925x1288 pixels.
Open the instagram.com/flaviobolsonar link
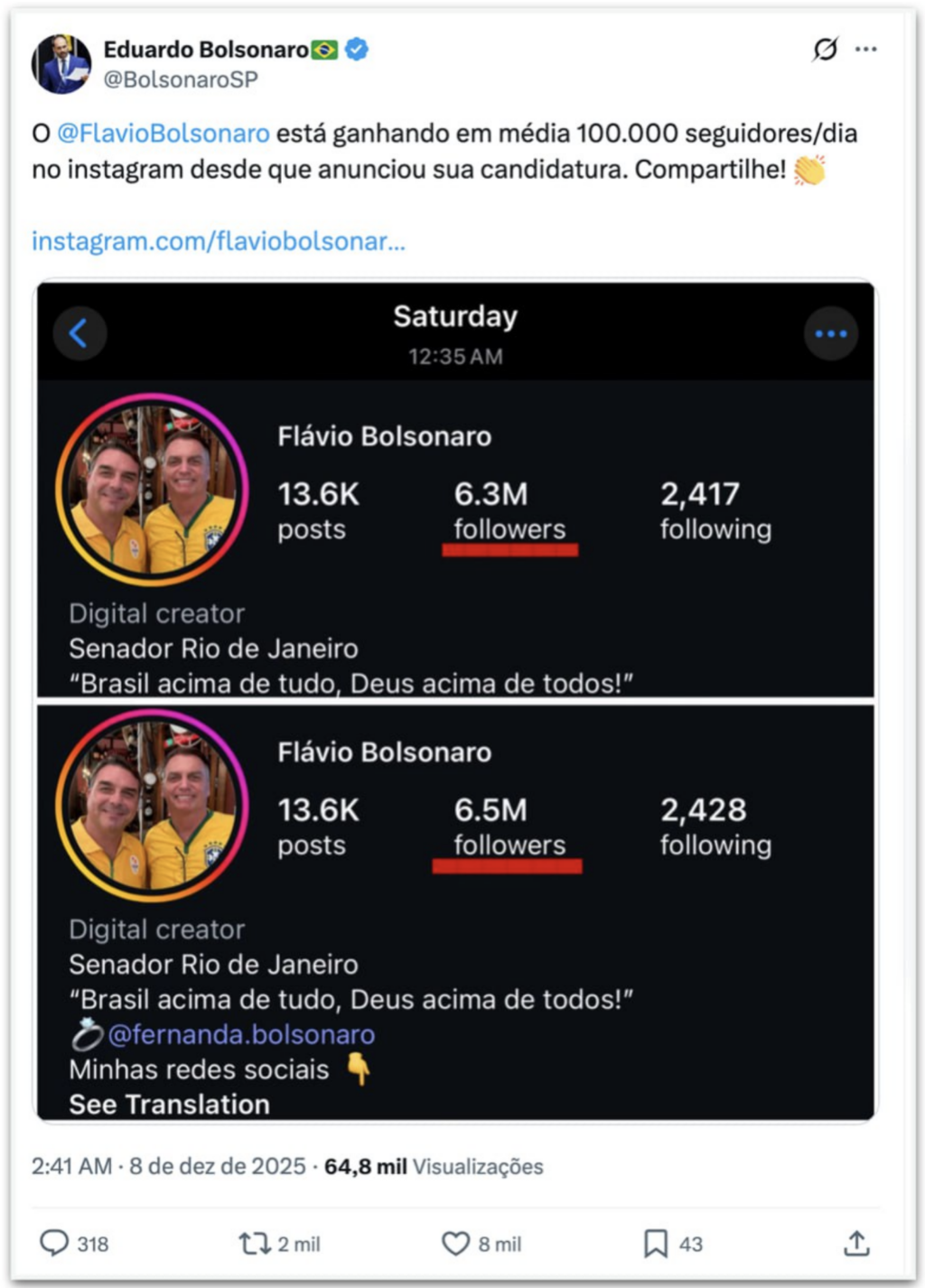coord(219,241)
